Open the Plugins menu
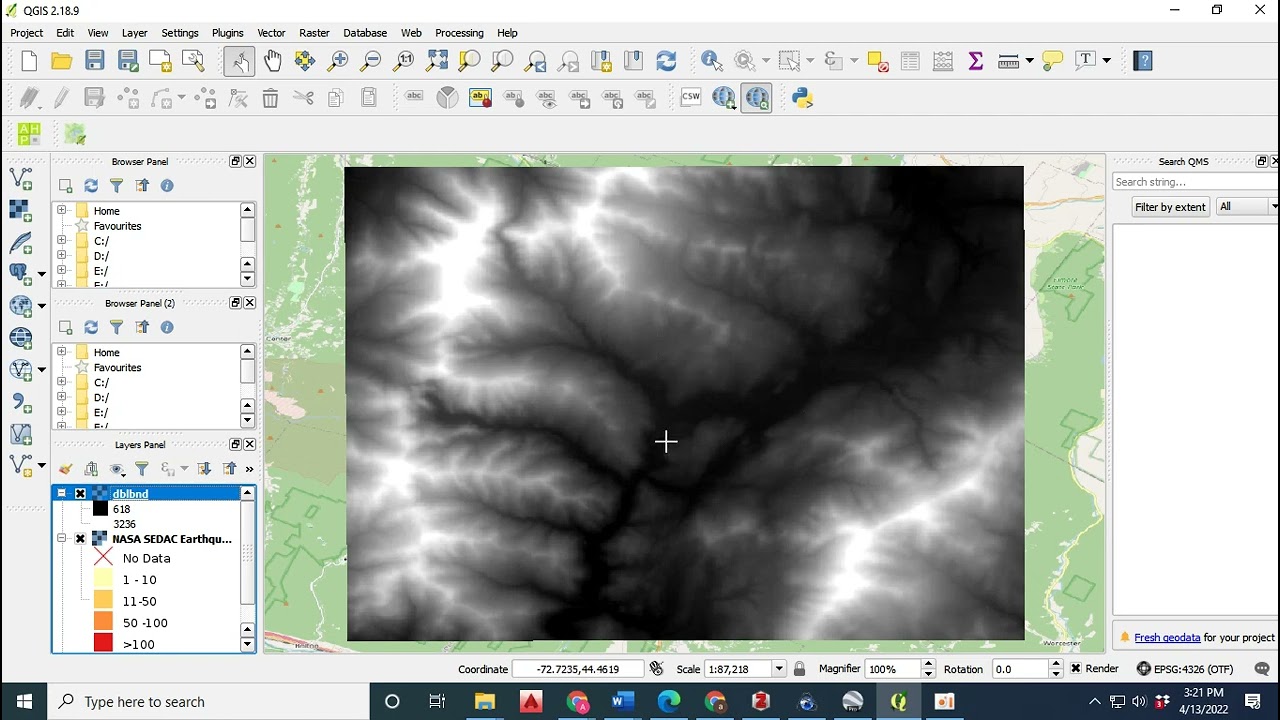 coord(227,33)
